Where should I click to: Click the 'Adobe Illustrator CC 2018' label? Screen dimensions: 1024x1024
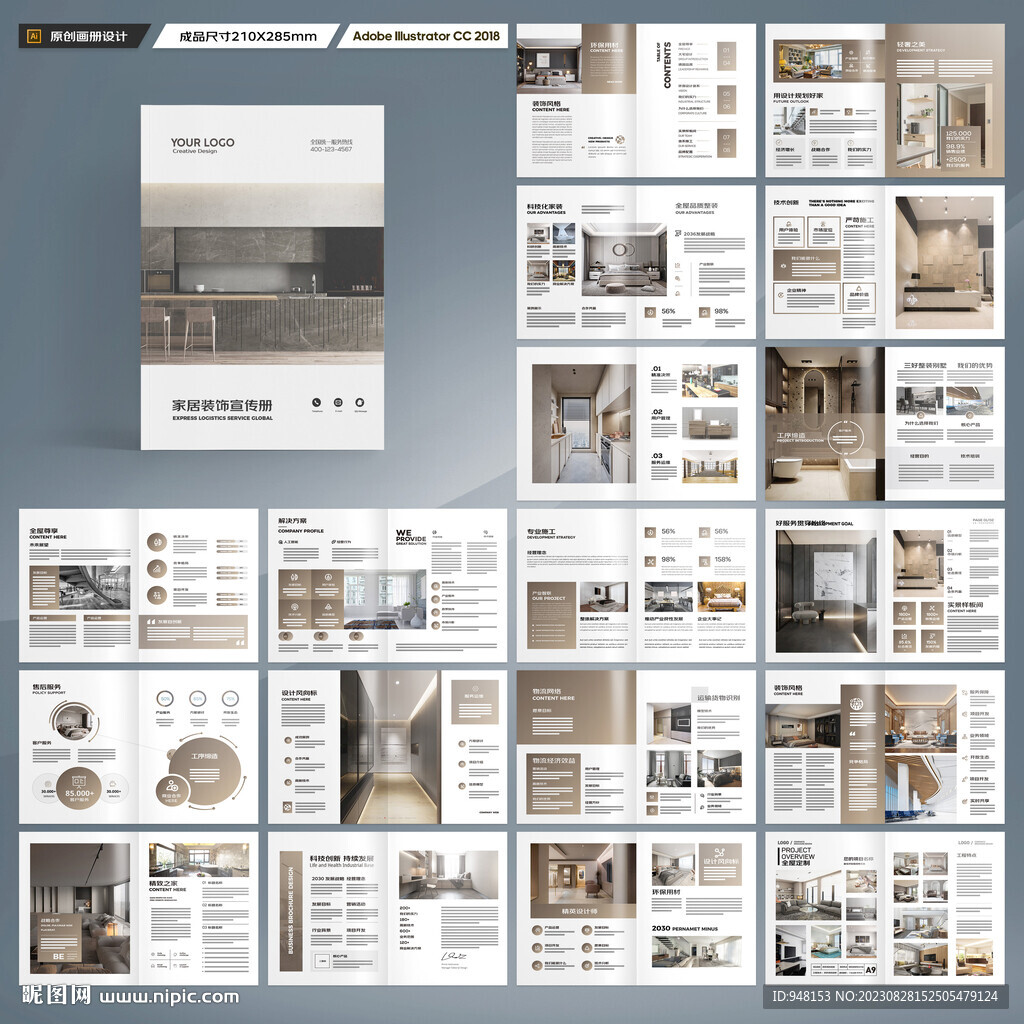point(426,36)
